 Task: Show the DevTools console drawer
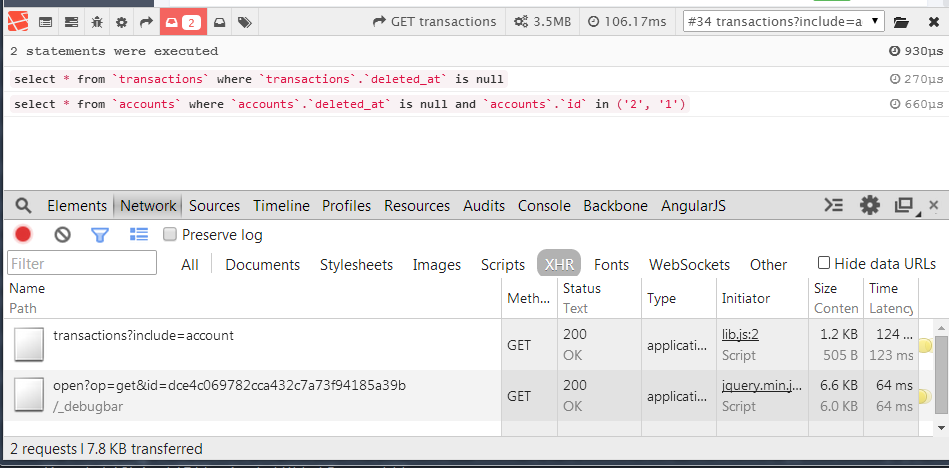click(833, 205)
